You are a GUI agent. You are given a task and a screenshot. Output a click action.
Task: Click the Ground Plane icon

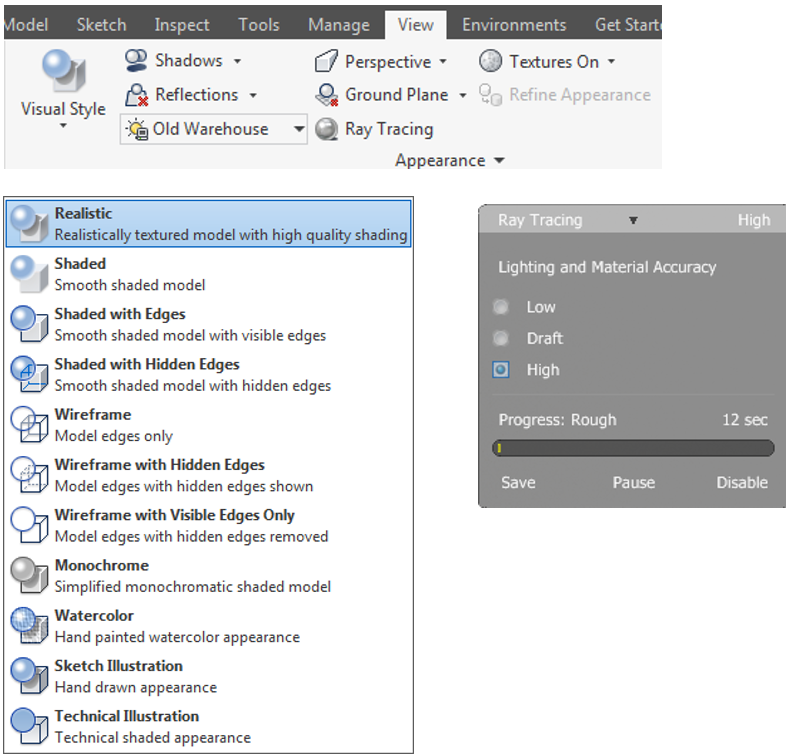click(x=326, y=95)
